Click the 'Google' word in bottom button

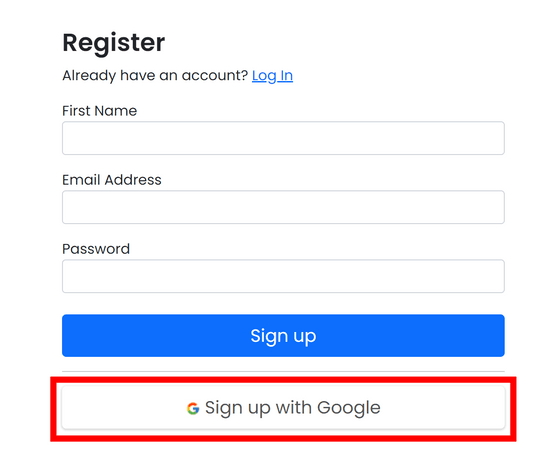[349, 408]
